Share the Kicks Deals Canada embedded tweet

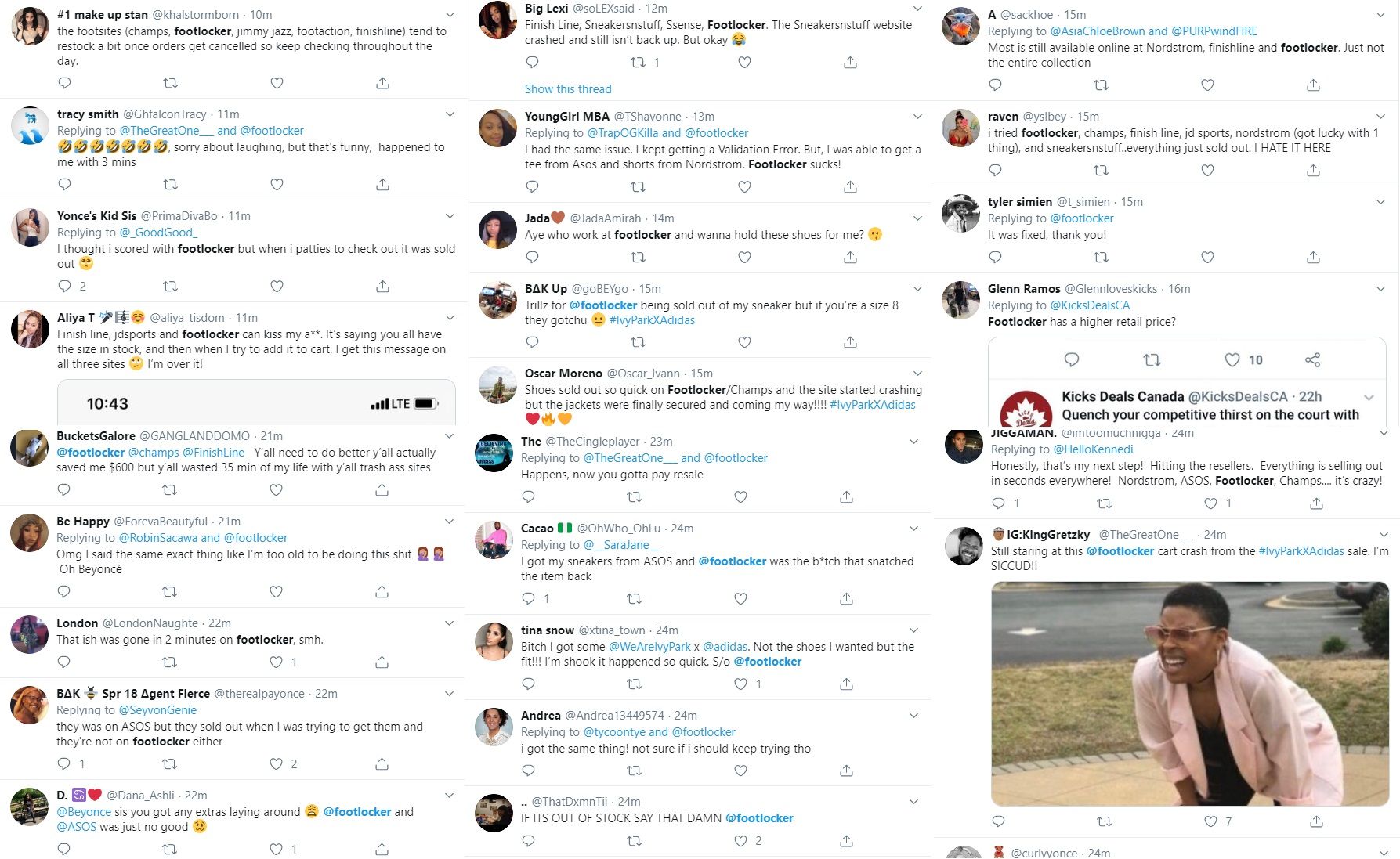point(1313,360)
